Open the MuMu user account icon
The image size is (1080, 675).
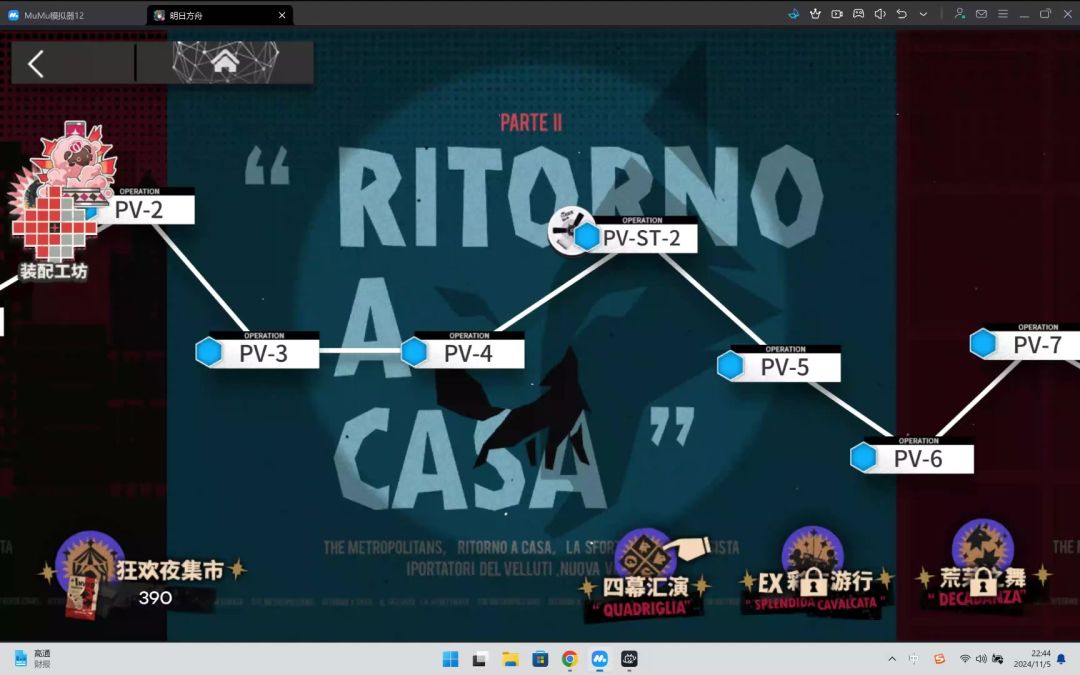click(959, 14)
